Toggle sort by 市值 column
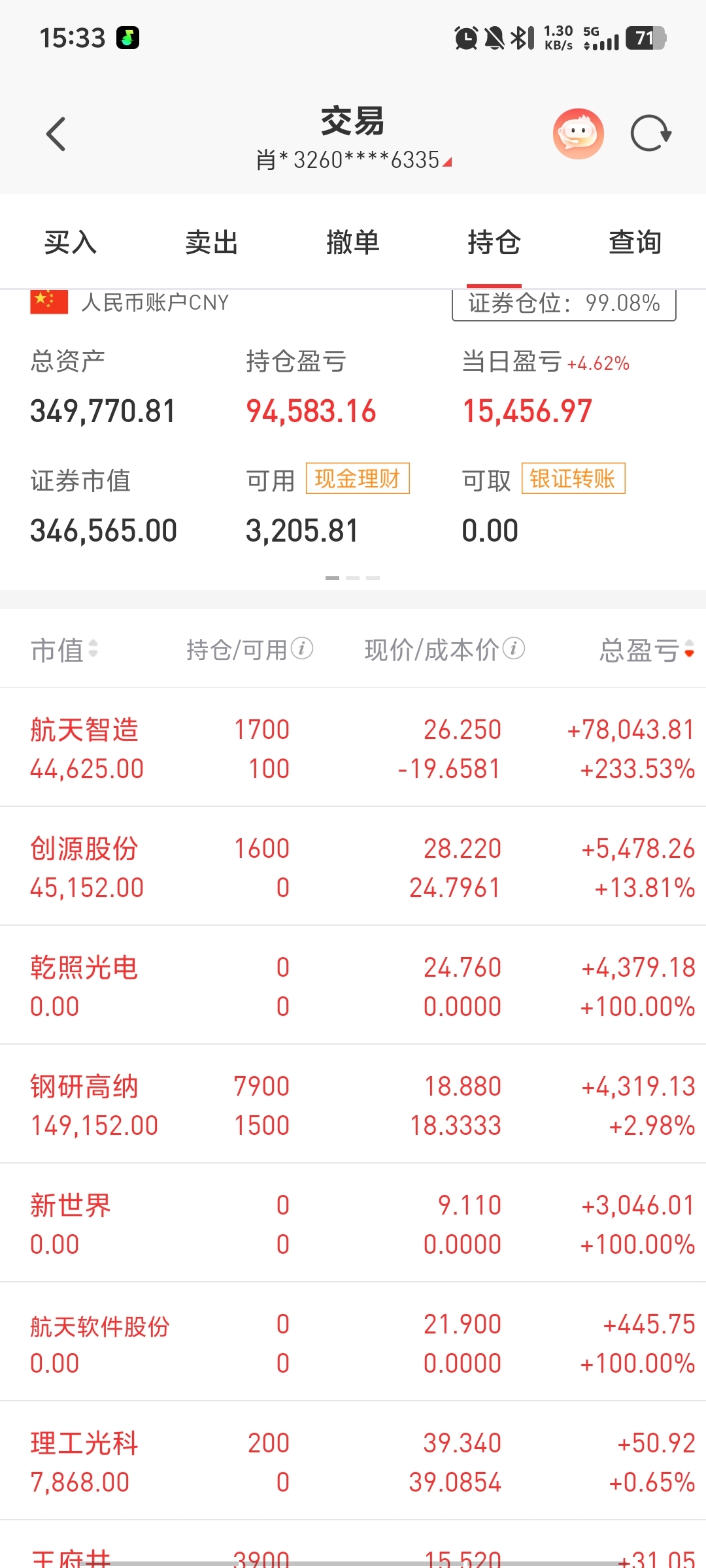706x1568 pixels. click(64, 649)
